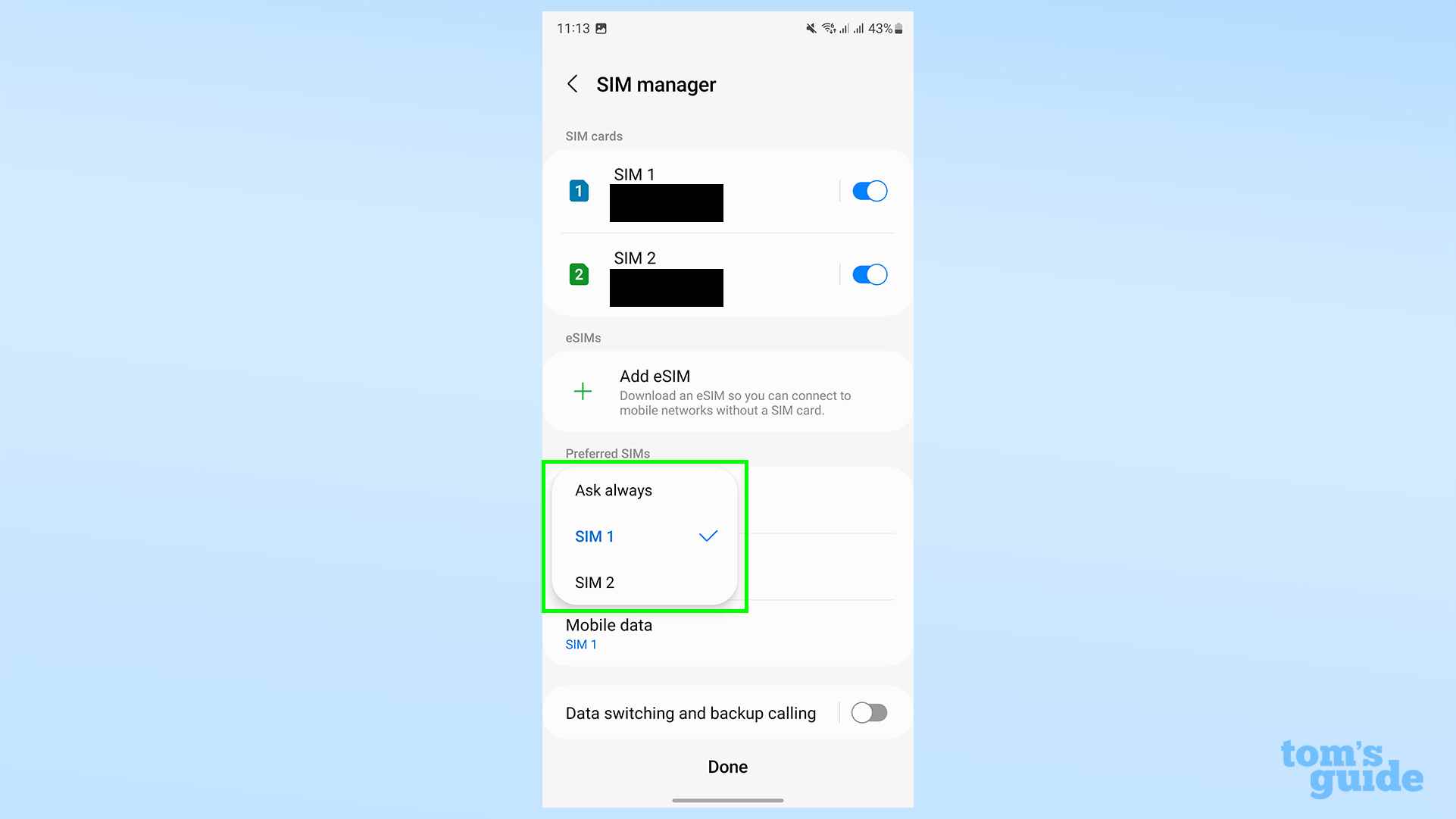Image resolution: width=1456 pixels, height=819 pixels.
Task: Expand the Preferred SIMs selector
Action: point(648,536)
